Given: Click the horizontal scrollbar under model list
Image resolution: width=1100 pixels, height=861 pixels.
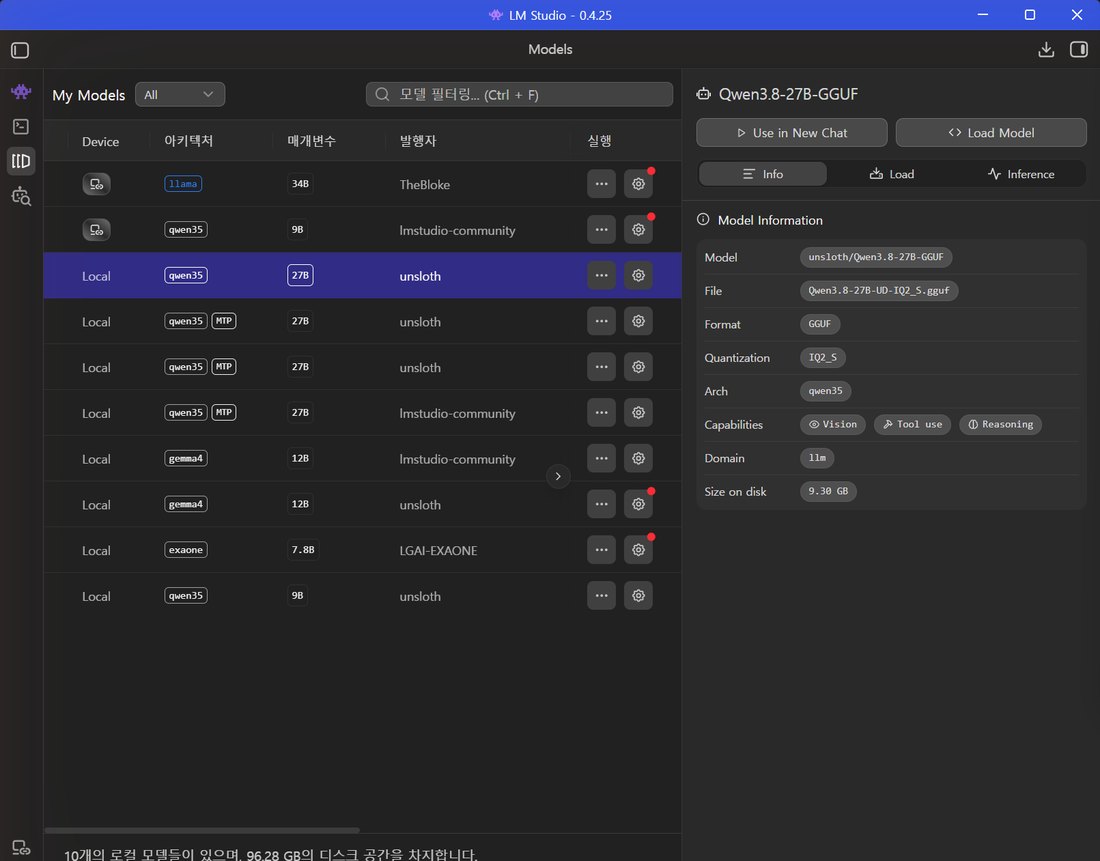Looking at the screenshot, I should pyautogui.click(x=202, y=830).
